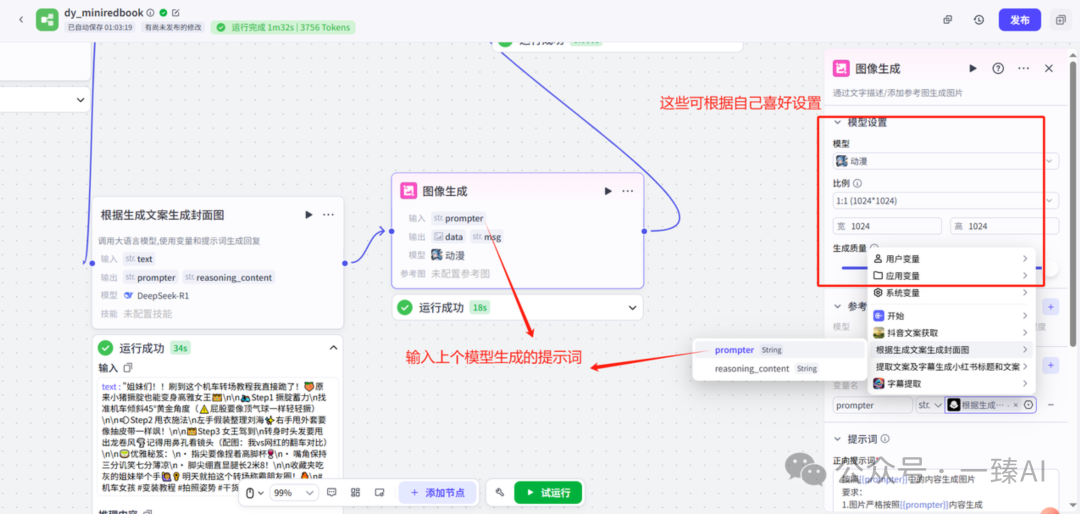The image size is (1080, 514).
Task: Select 抖音文案获取 in variable menu
Action: tap(951, 333)
